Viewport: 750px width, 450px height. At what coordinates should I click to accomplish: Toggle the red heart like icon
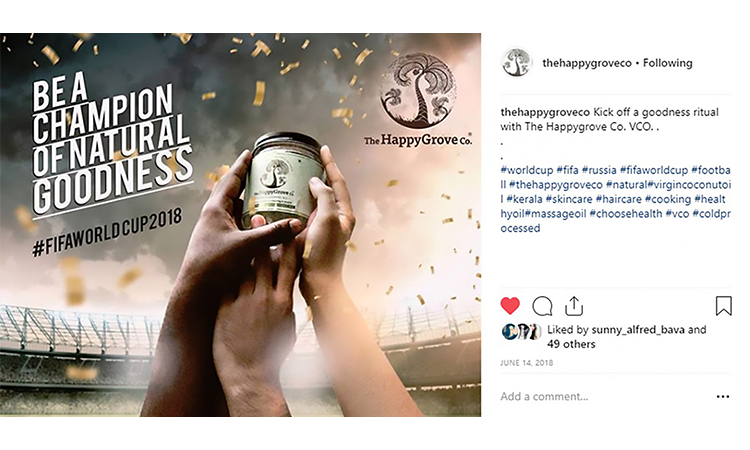point(510,306)
